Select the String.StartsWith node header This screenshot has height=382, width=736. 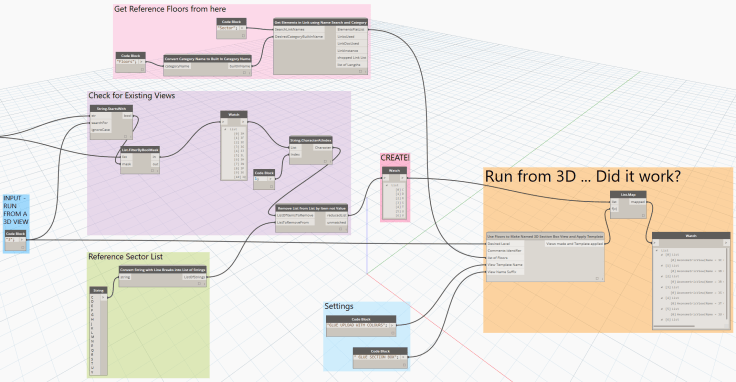click(111, 108)
